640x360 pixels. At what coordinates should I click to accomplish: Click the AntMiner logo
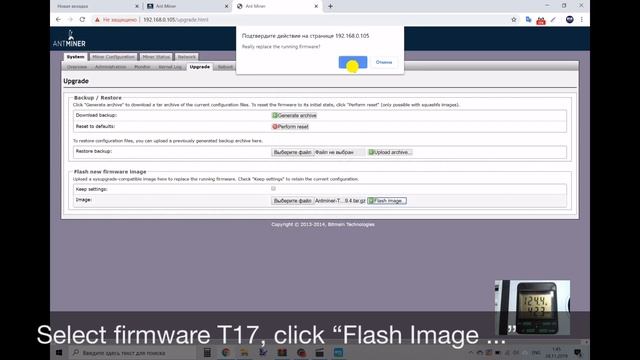click(69, 38)
